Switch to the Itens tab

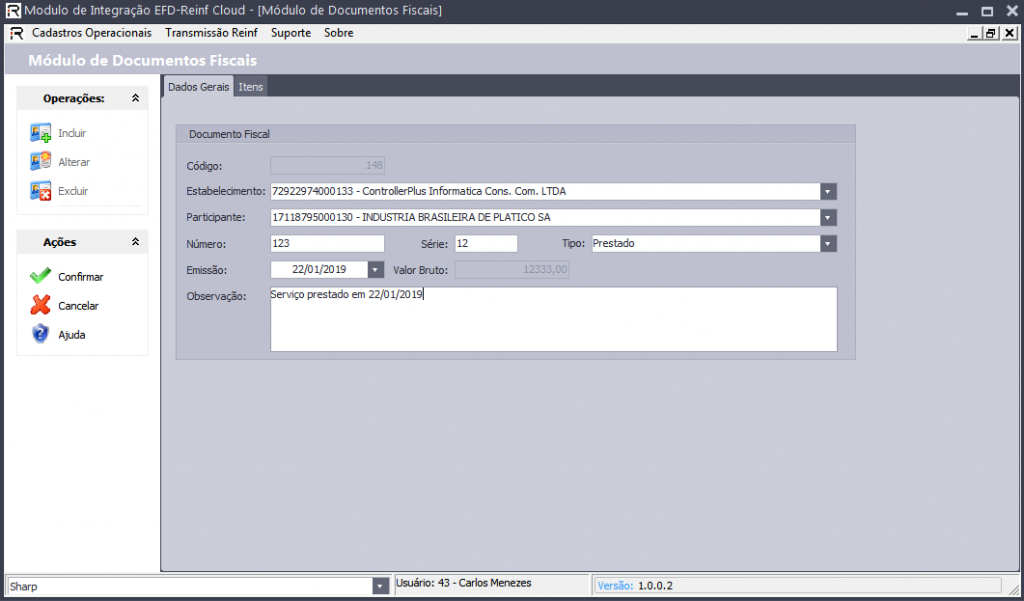pos(251,86)
